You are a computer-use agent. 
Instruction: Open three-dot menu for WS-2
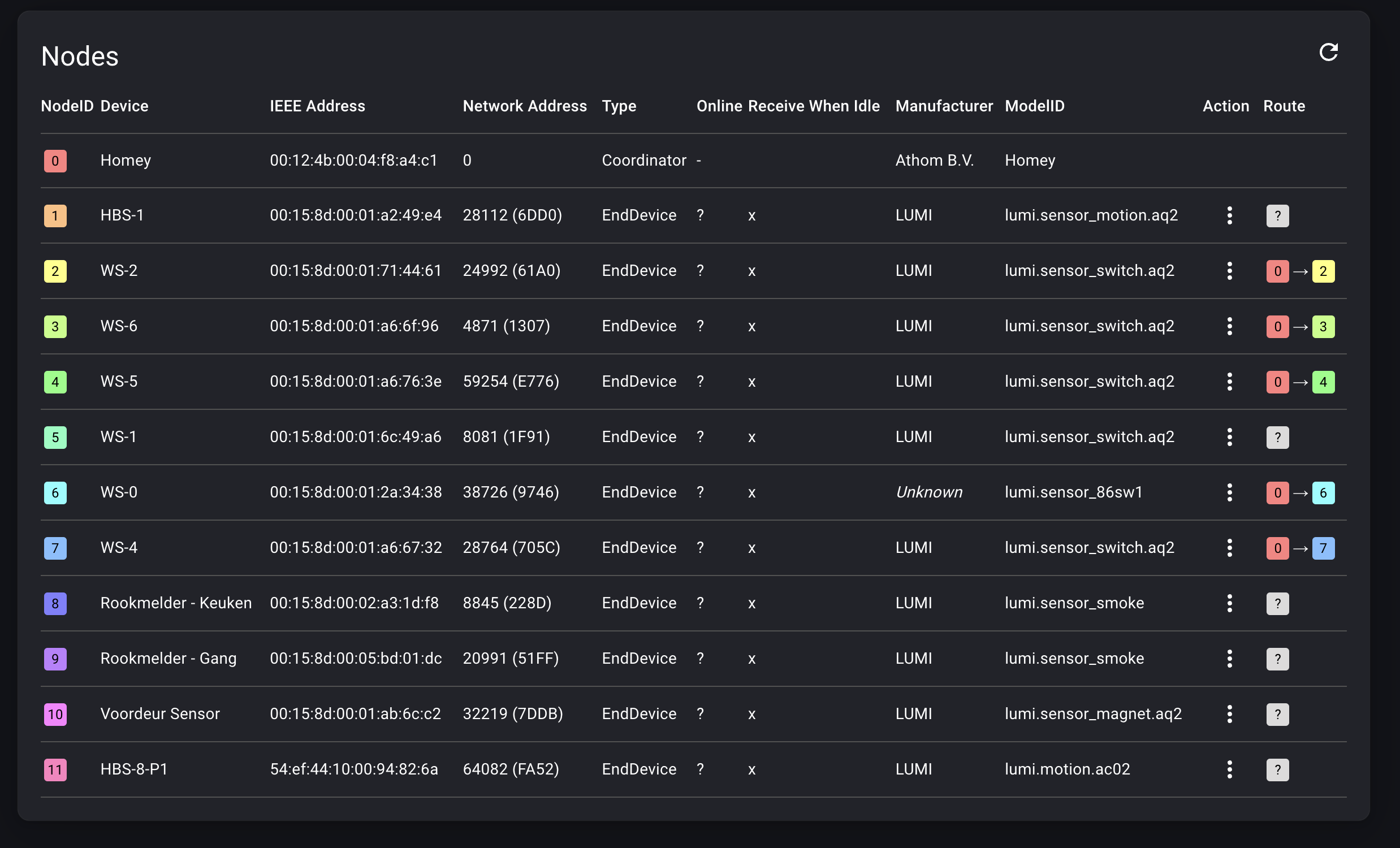pos(1229,271)
